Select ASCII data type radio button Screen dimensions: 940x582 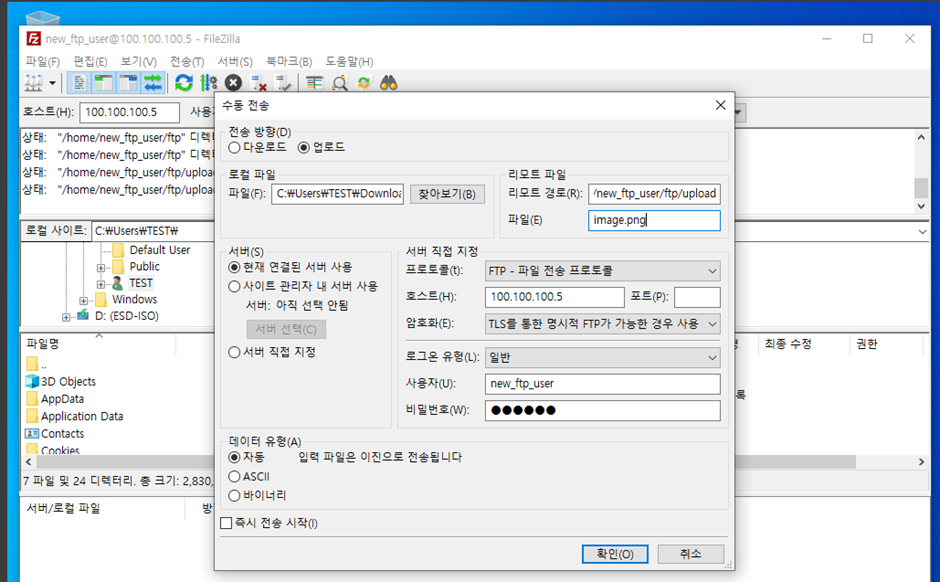(234, 477)
